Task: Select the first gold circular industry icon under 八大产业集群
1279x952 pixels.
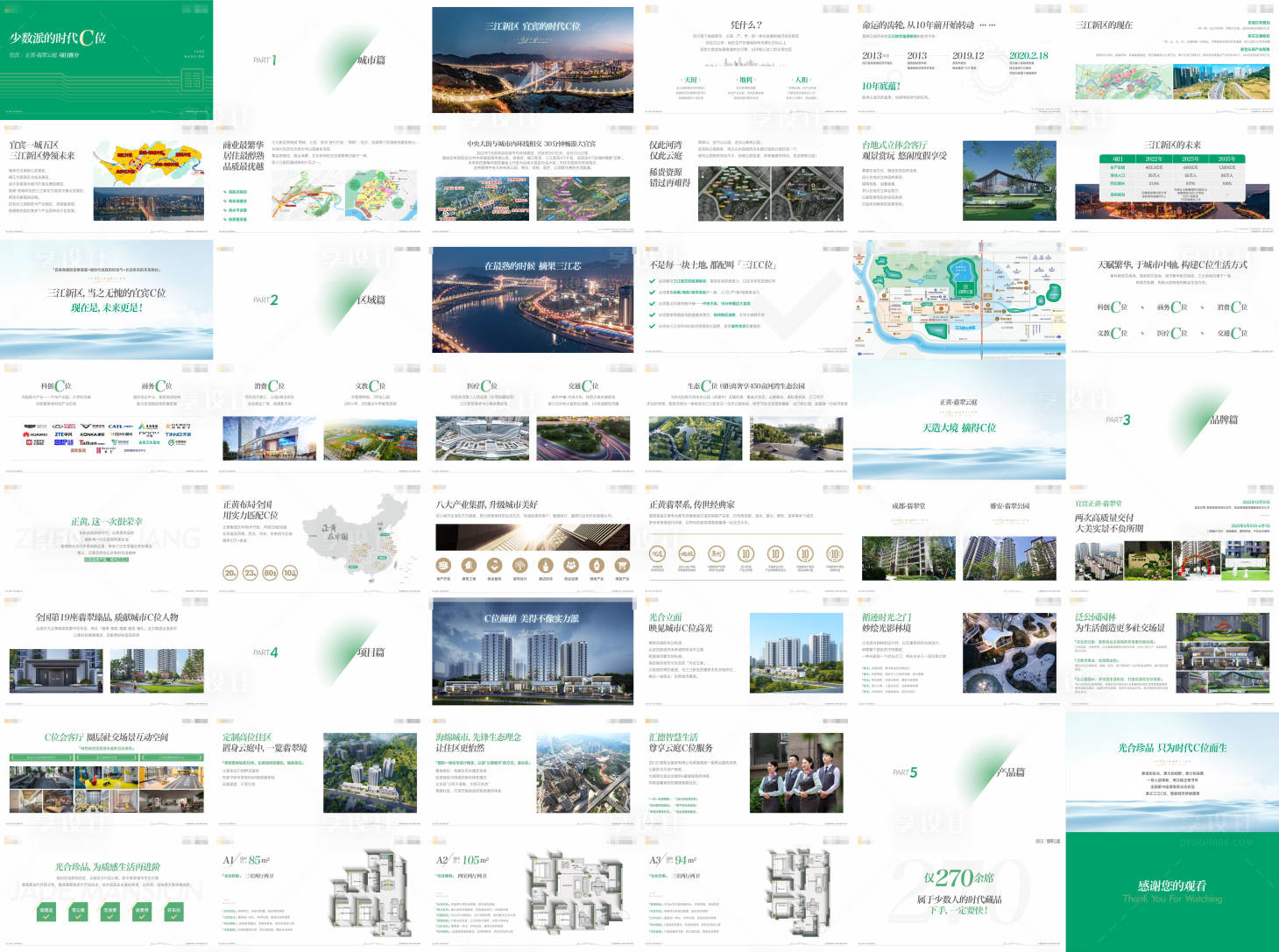Action: click(x=443, y=566)
